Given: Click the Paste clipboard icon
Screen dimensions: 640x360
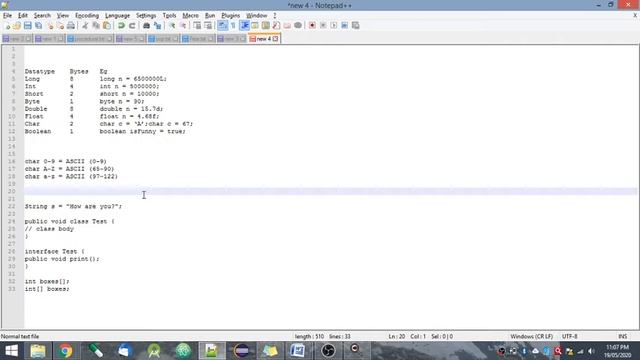Looking at the screenshot, I should tap(107, 26).
